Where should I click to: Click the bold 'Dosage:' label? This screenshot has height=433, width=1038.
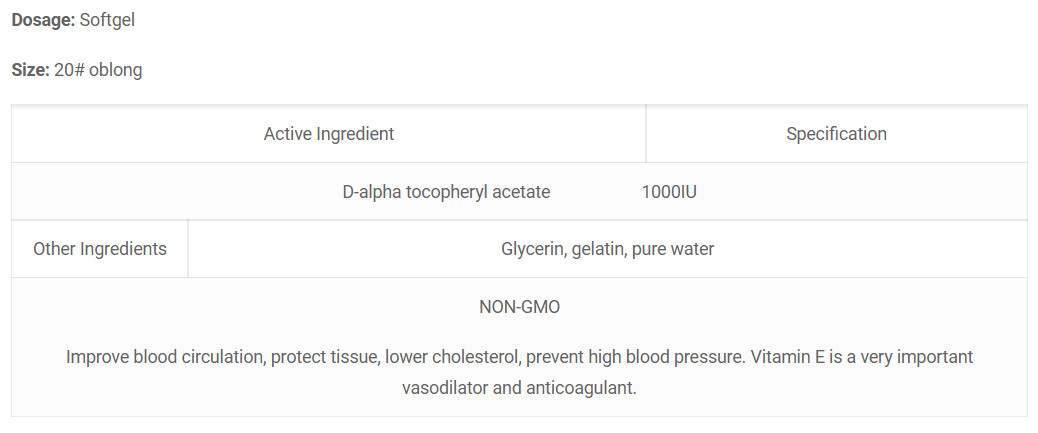pos(44,21)
